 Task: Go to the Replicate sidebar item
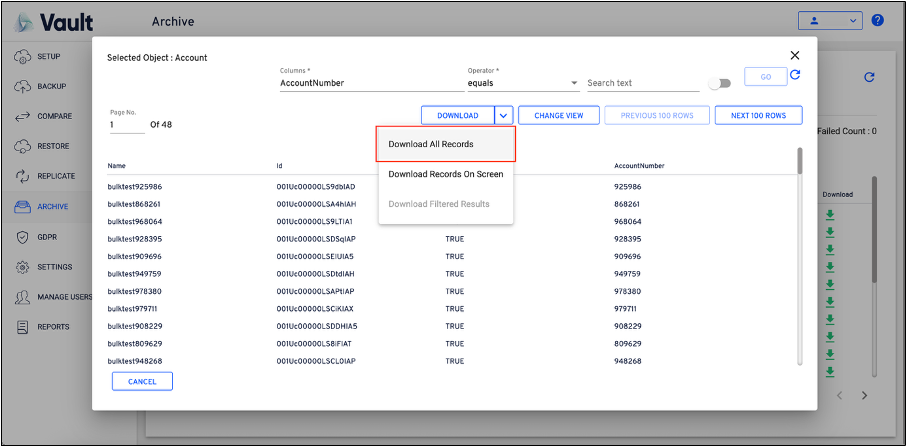click(x=56, y=176)
